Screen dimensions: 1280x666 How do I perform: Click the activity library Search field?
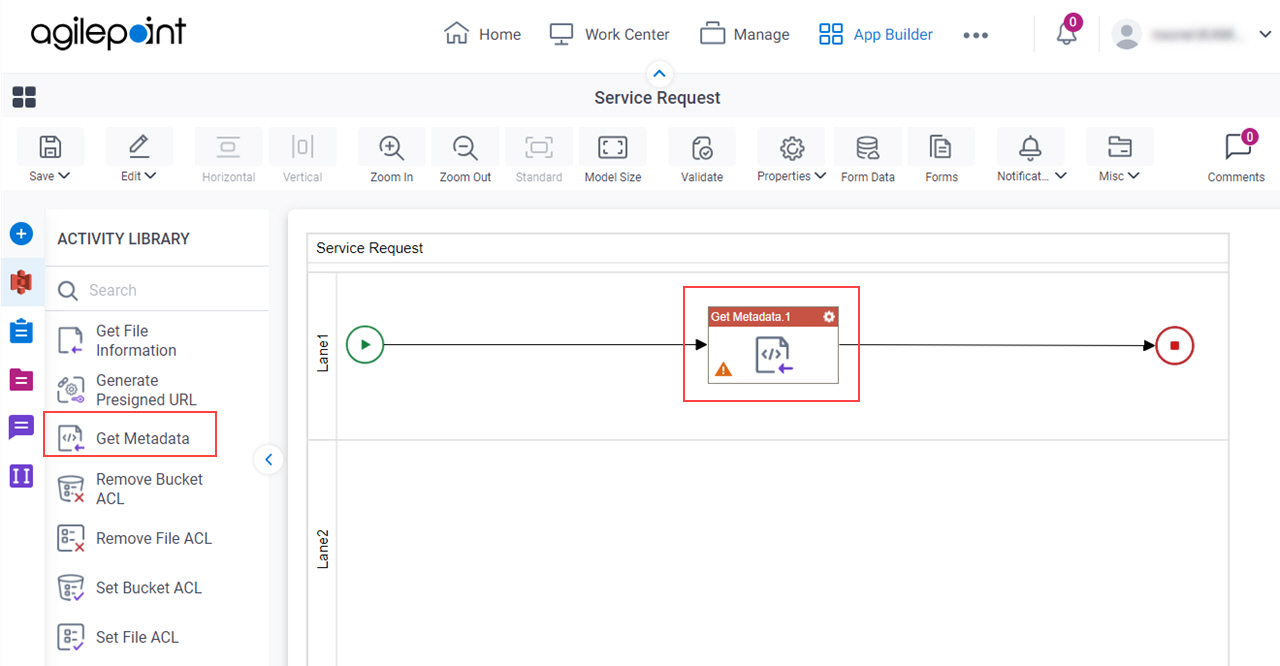[x=158, y=290]
